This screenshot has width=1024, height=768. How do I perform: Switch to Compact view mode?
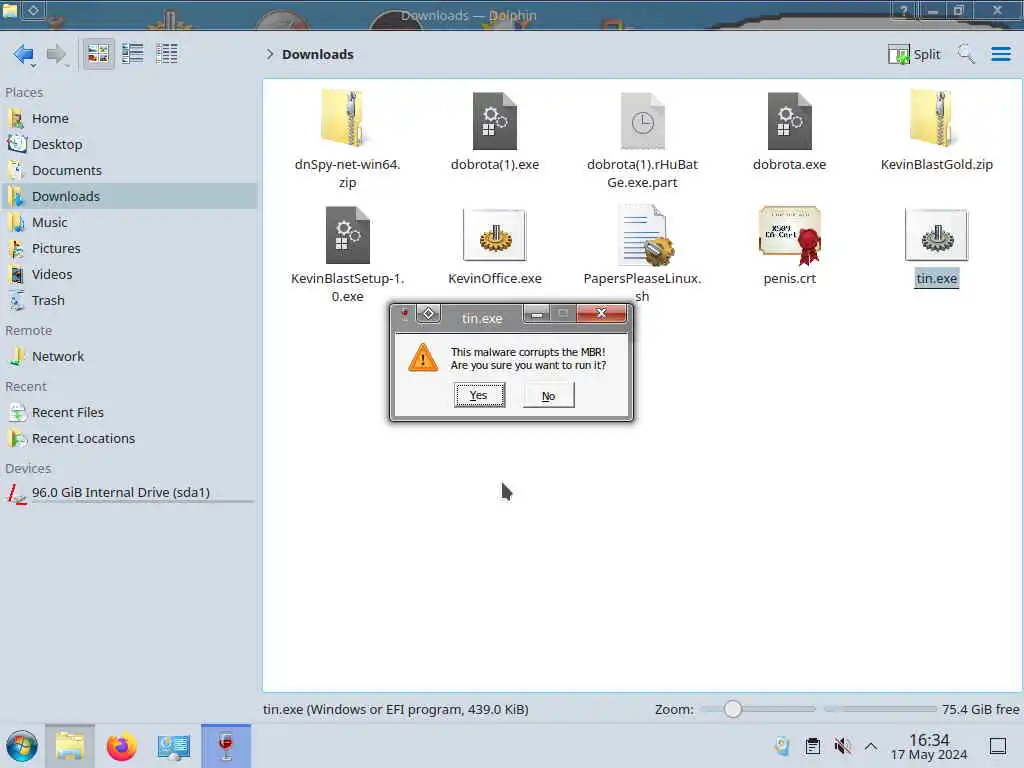(x=133, y=54)
